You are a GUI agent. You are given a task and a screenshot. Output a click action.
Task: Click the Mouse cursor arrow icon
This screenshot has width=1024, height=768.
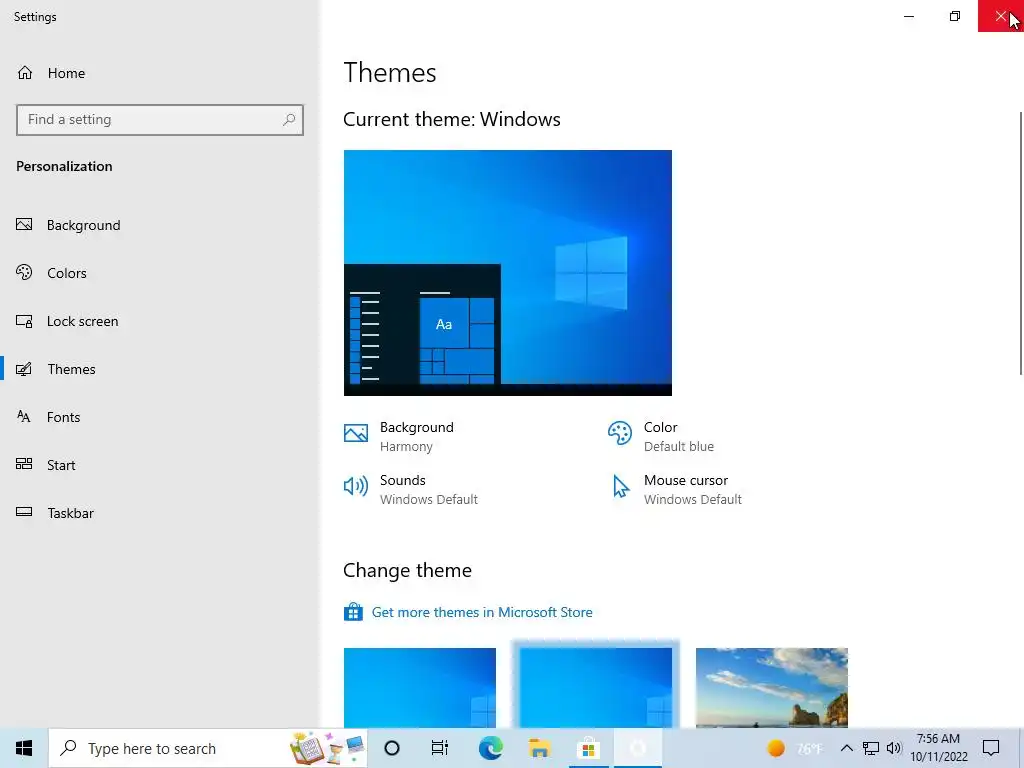620,487
